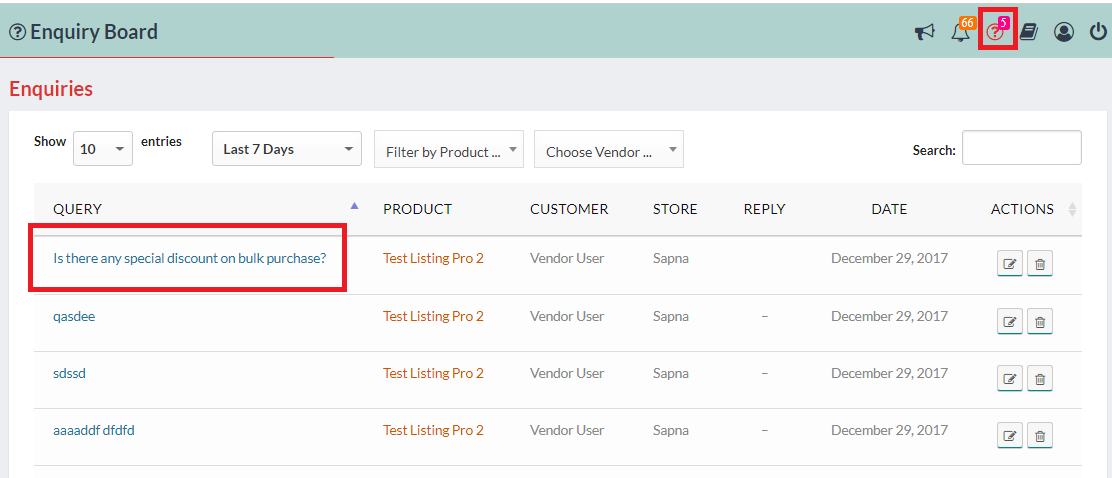Sort table by ACTIONS column arrows

click(x=1072, y=209)
